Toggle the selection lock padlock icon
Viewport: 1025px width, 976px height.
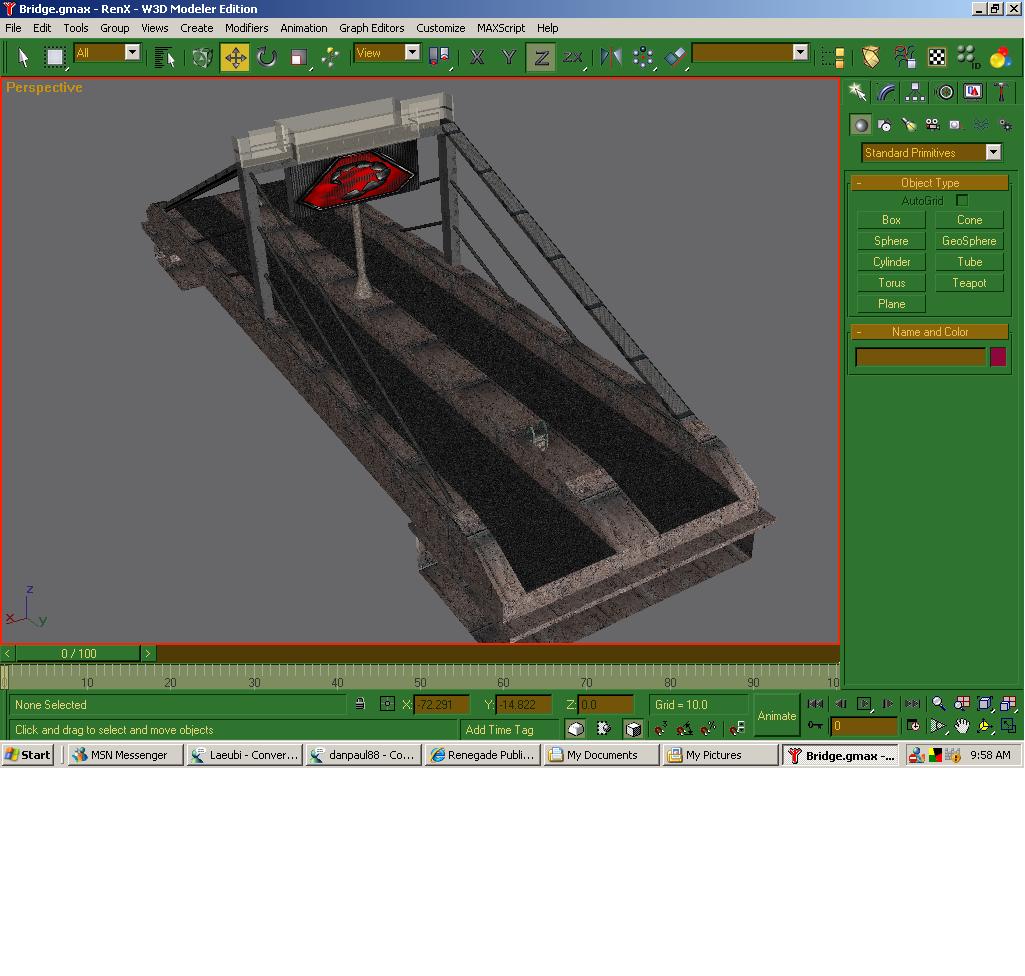[360, 704]
